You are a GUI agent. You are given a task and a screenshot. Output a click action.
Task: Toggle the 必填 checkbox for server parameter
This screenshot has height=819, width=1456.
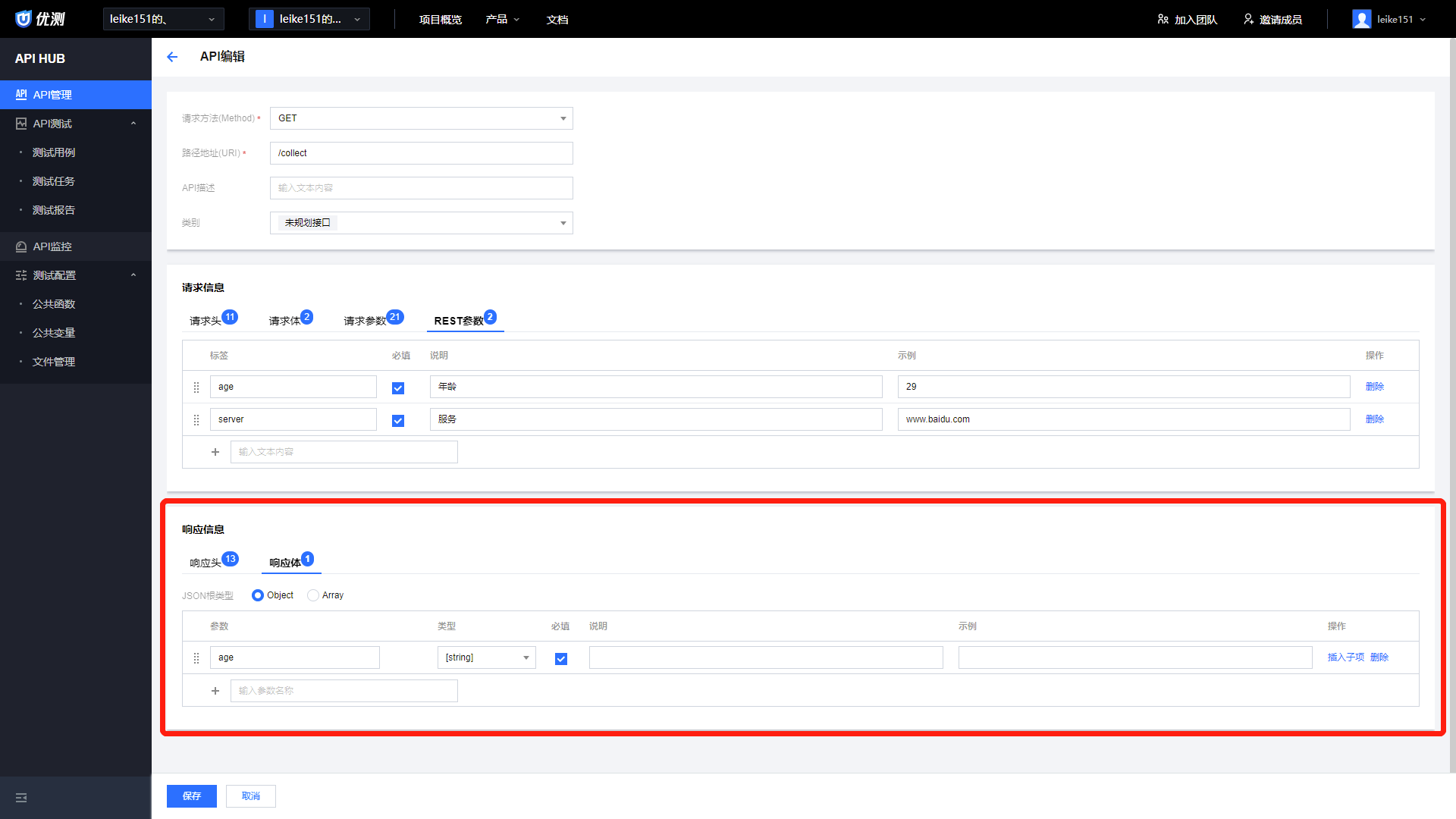pyautogui.click(x=399, y=419)
